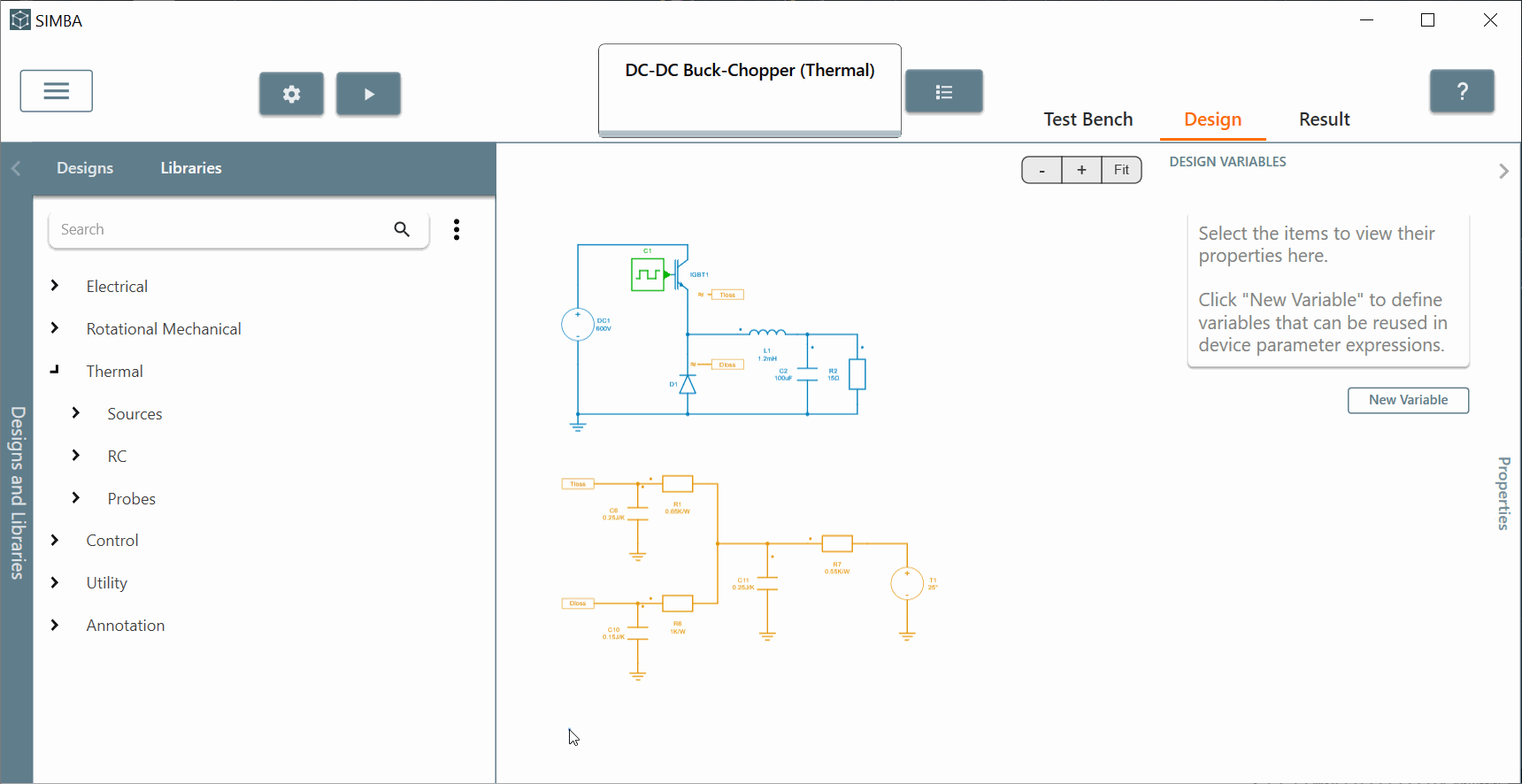Select the Tloss input tag feeding R1
This screenshot has height=784, width=1522.
[x=578, y=484]
